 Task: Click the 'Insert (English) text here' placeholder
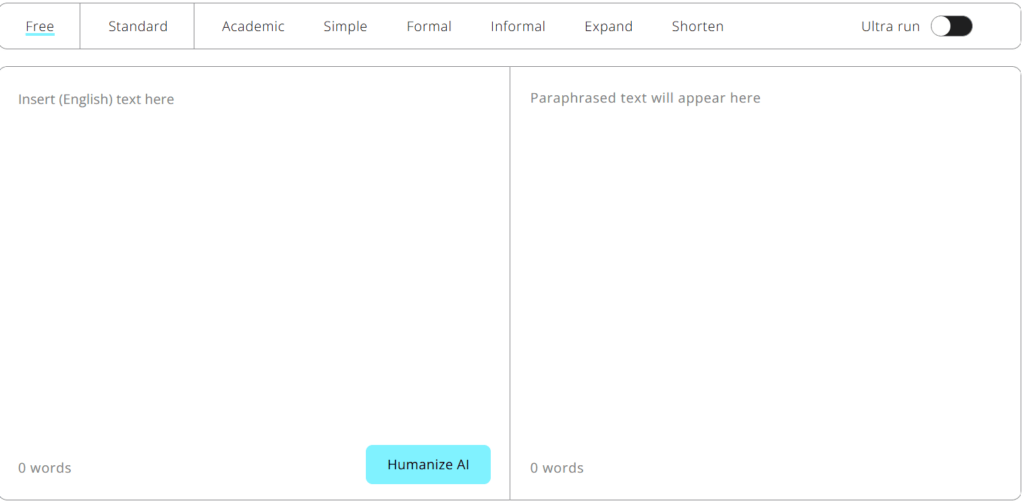pos(96,99)
